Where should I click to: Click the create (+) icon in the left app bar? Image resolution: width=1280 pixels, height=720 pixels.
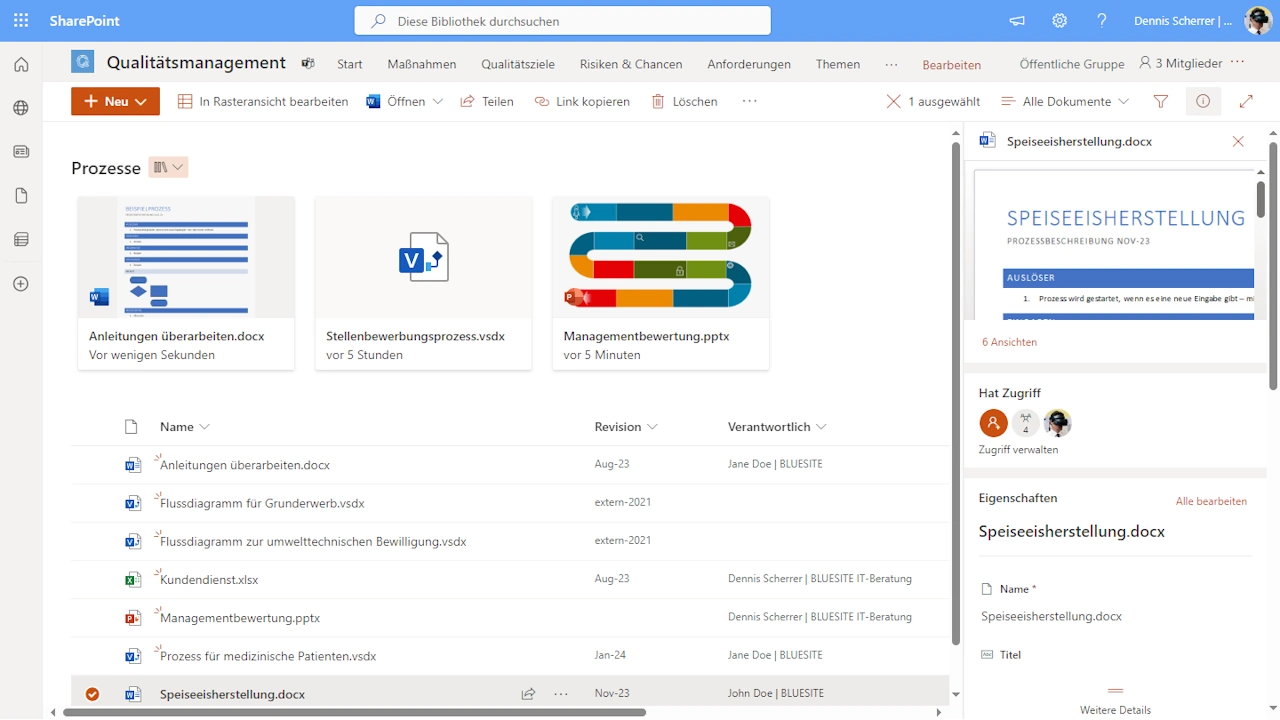point(20,284)
